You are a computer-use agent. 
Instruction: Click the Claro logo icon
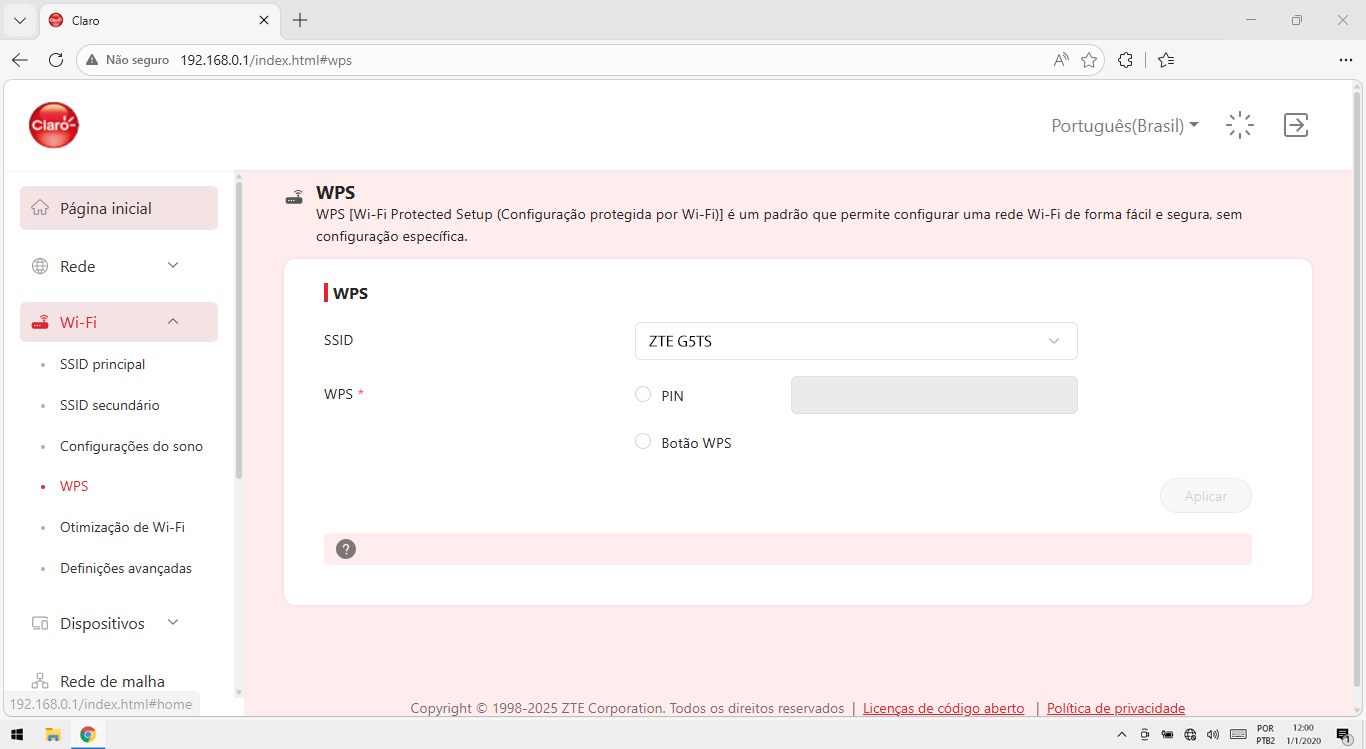(54, 125)
